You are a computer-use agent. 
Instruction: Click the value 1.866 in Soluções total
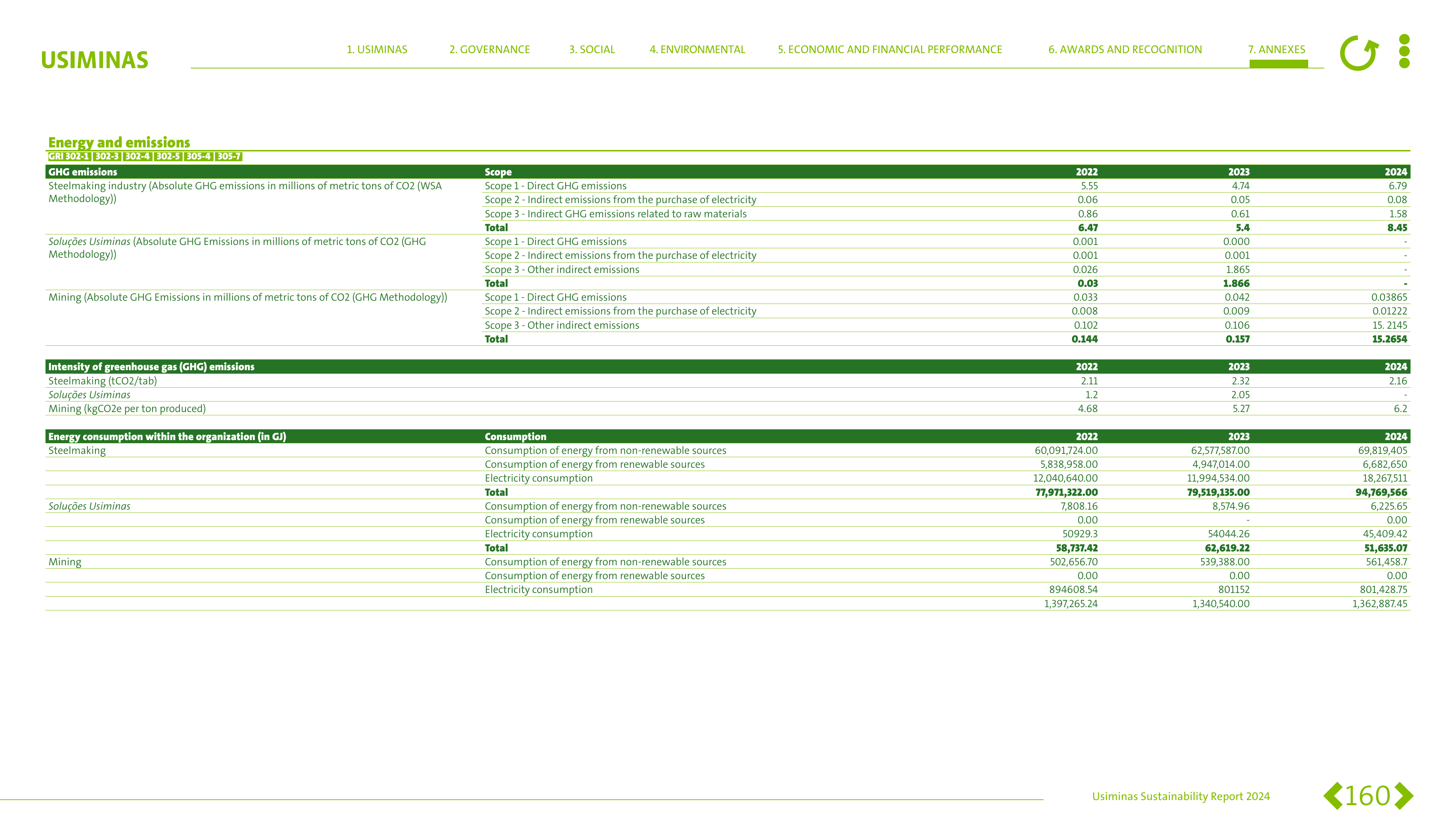[x=1236, y=284]
